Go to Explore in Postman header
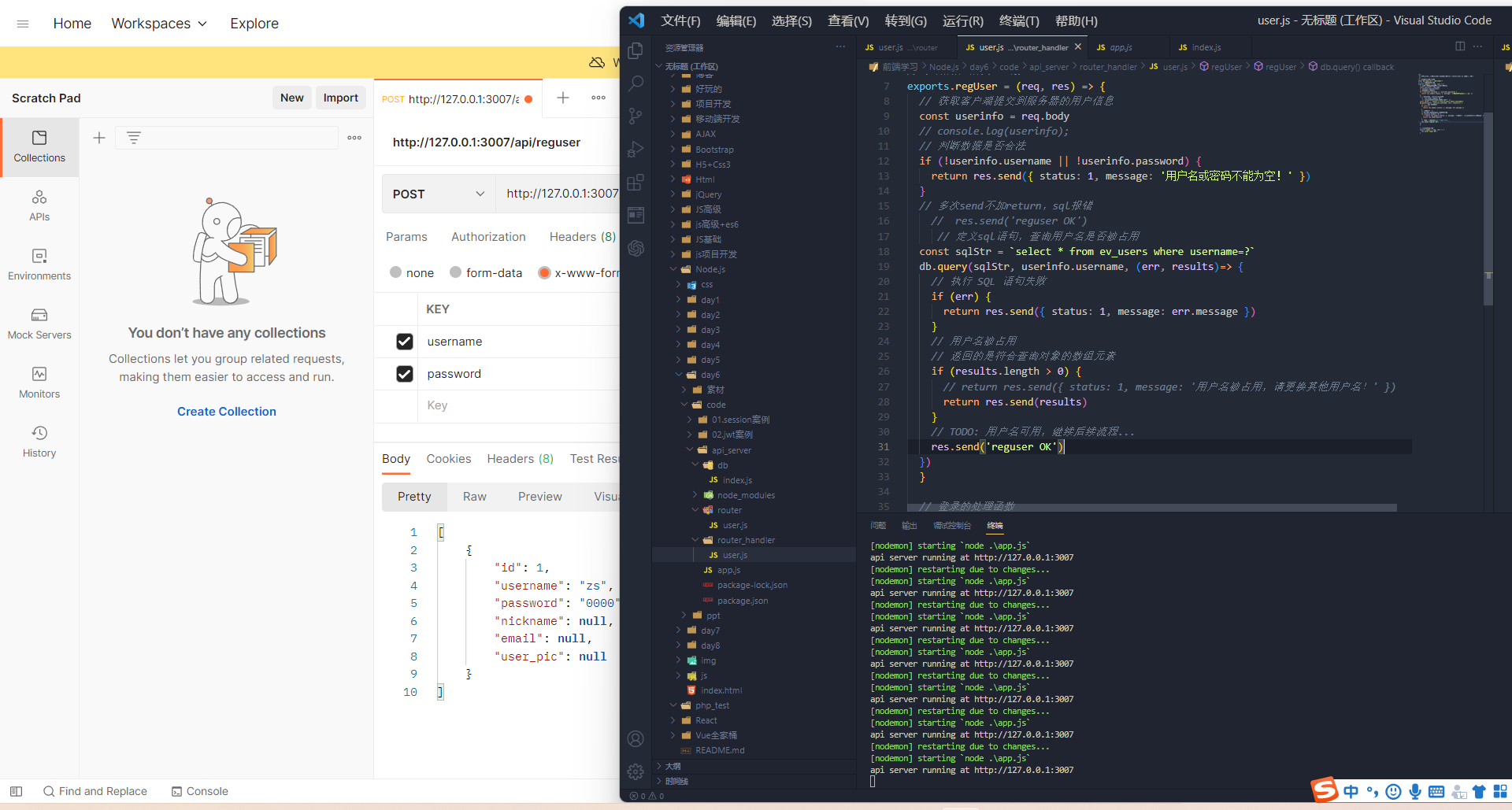The width and height of the screenshot is (1512, 810). (x=254, y=24)
